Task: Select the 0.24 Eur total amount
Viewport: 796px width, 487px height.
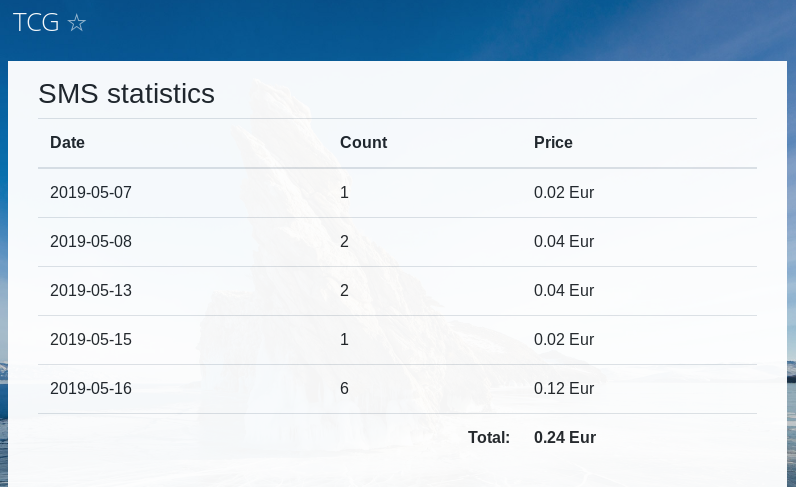Action: tap(565, 438)
